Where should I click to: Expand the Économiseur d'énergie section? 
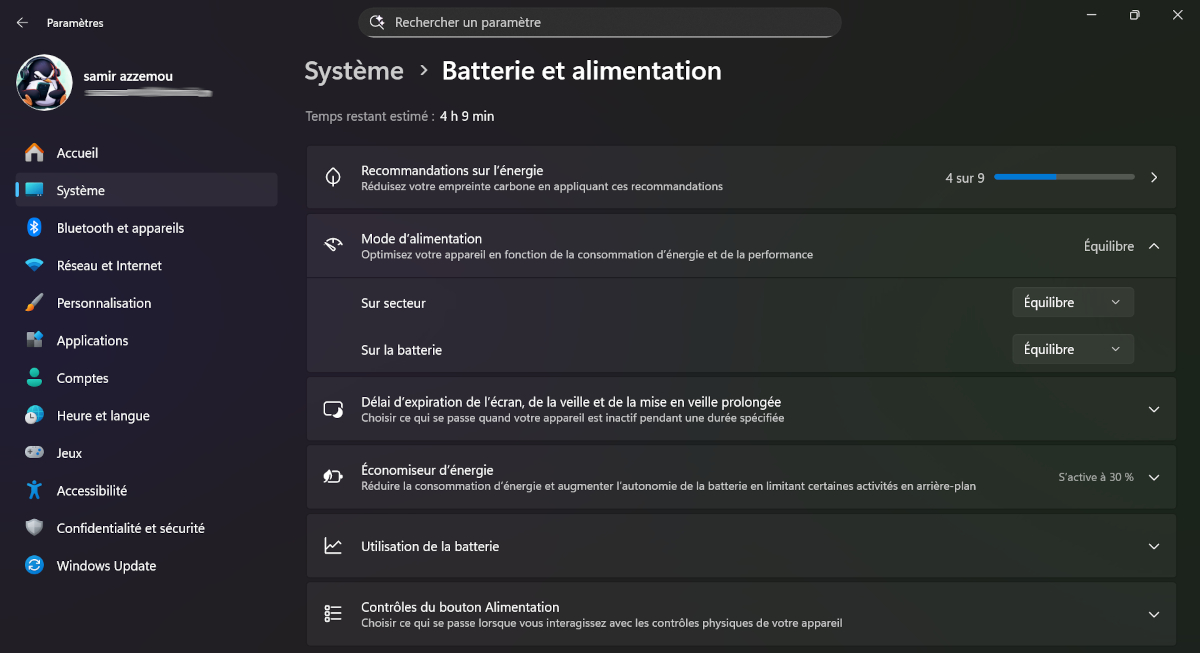click(1154, 477)
